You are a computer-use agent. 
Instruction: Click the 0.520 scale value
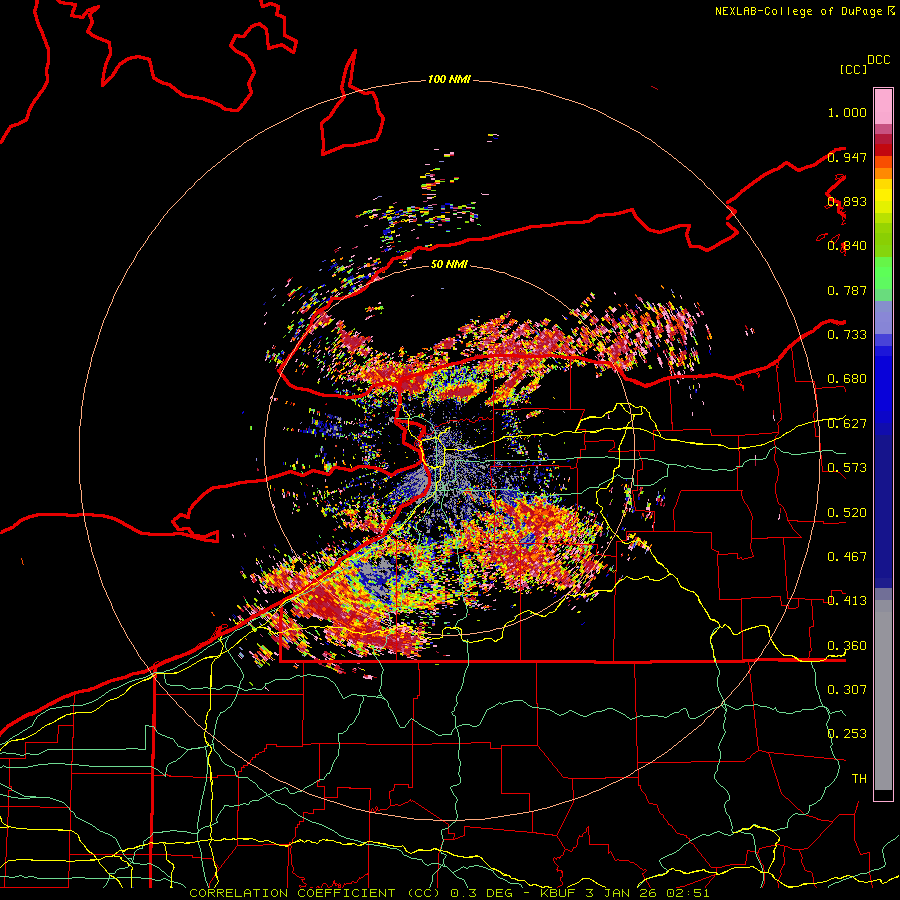847,513
